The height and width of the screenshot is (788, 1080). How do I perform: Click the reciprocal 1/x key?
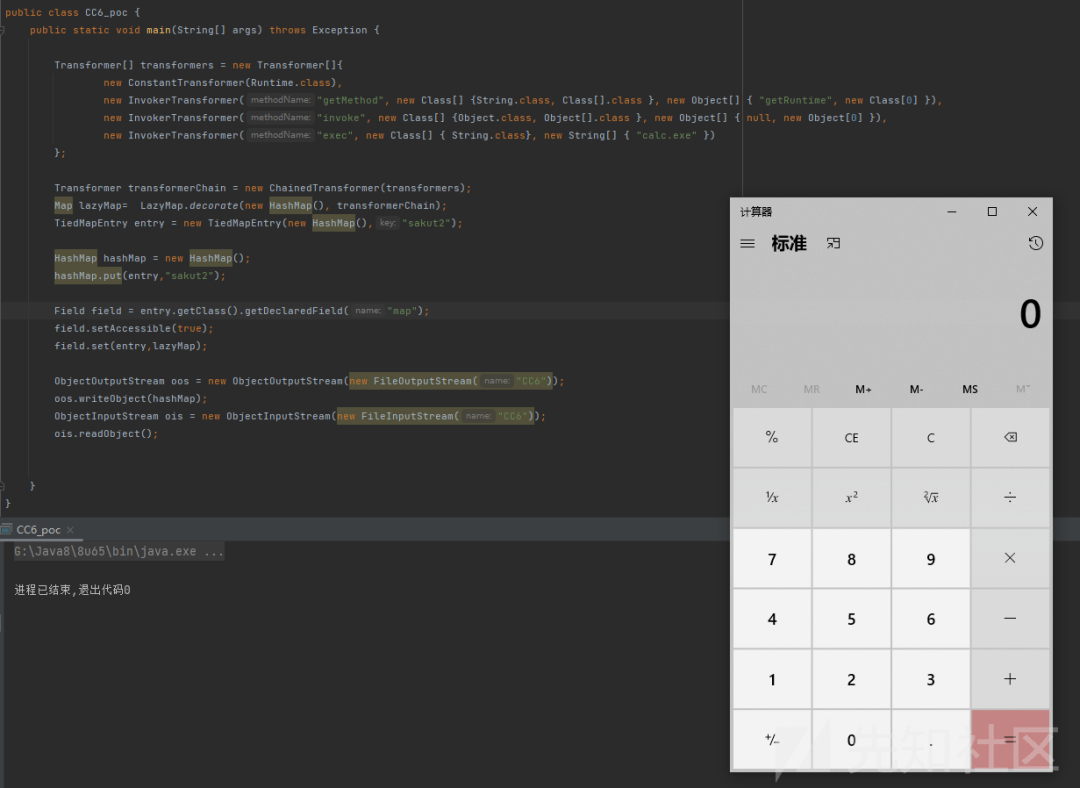tap(772, 497)
